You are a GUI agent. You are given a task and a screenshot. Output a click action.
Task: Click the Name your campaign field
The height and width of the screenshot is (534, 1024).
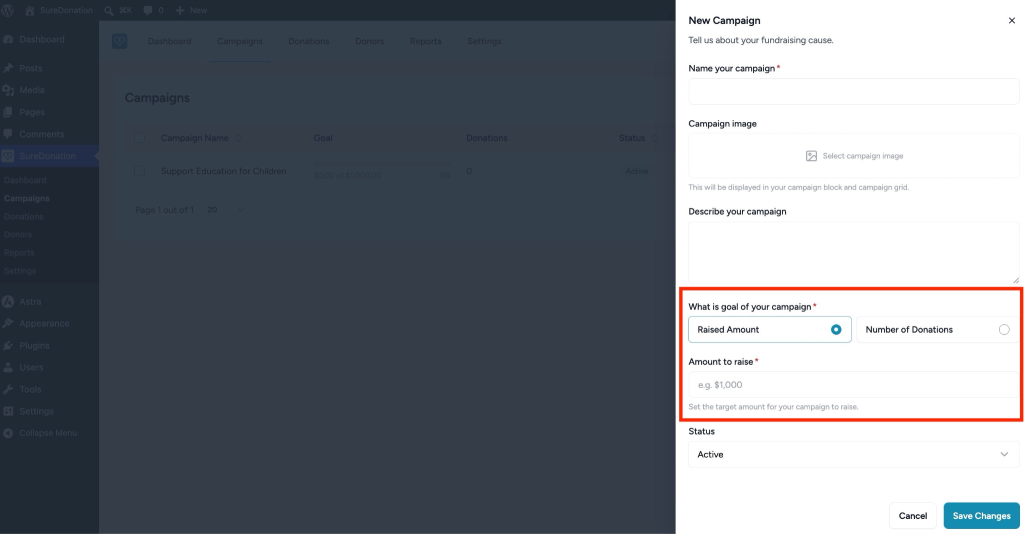854,92
